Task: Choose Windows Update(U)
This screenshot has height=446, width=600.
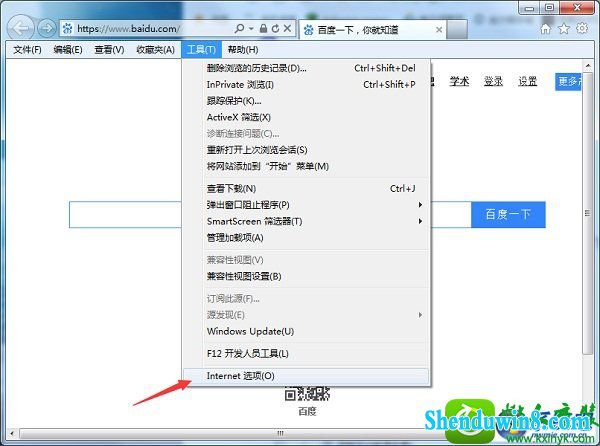Action: click(x=306, y=332)
